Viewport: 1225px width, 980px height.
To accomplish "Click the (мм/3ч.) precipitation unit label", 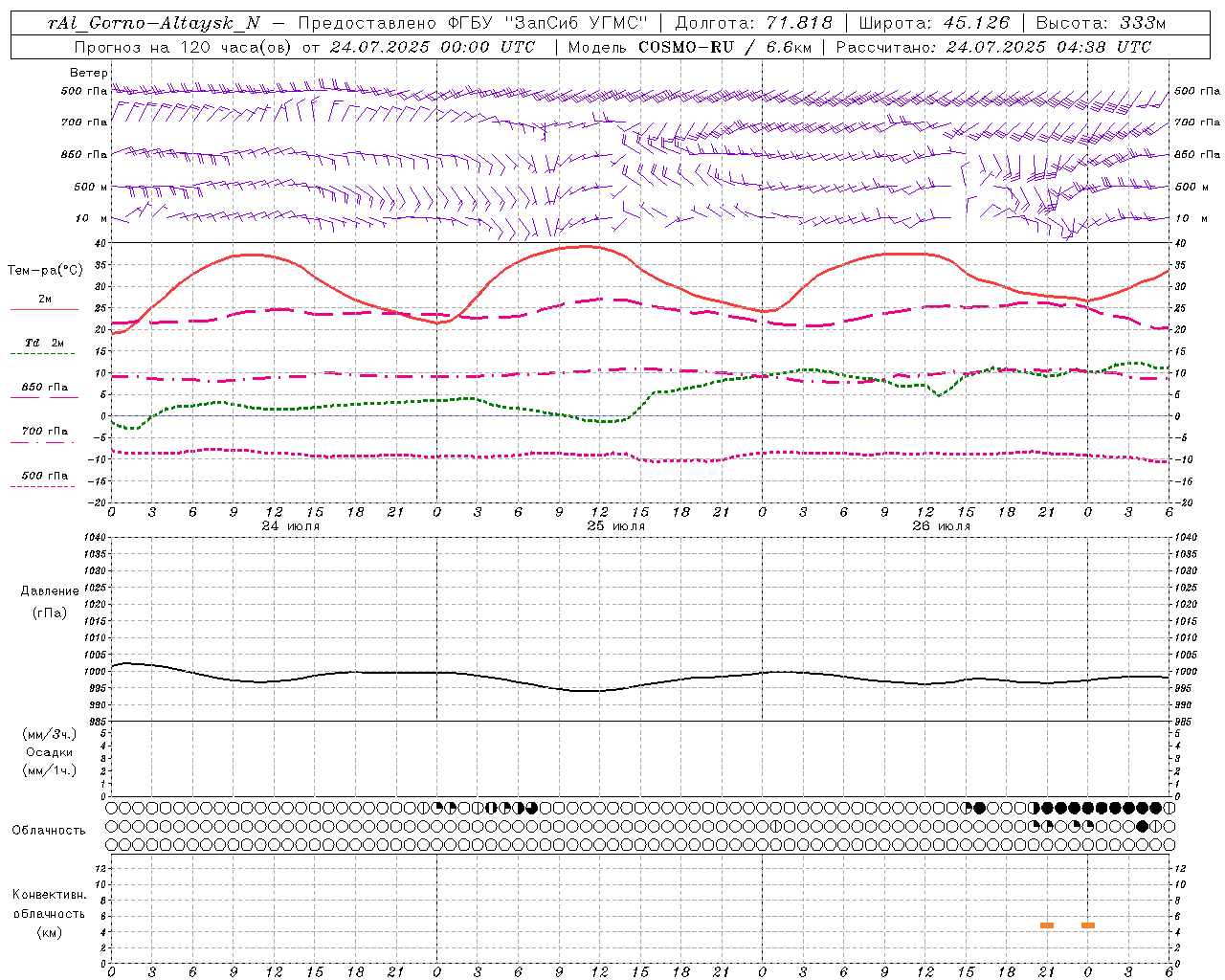I will click(50, 734).
